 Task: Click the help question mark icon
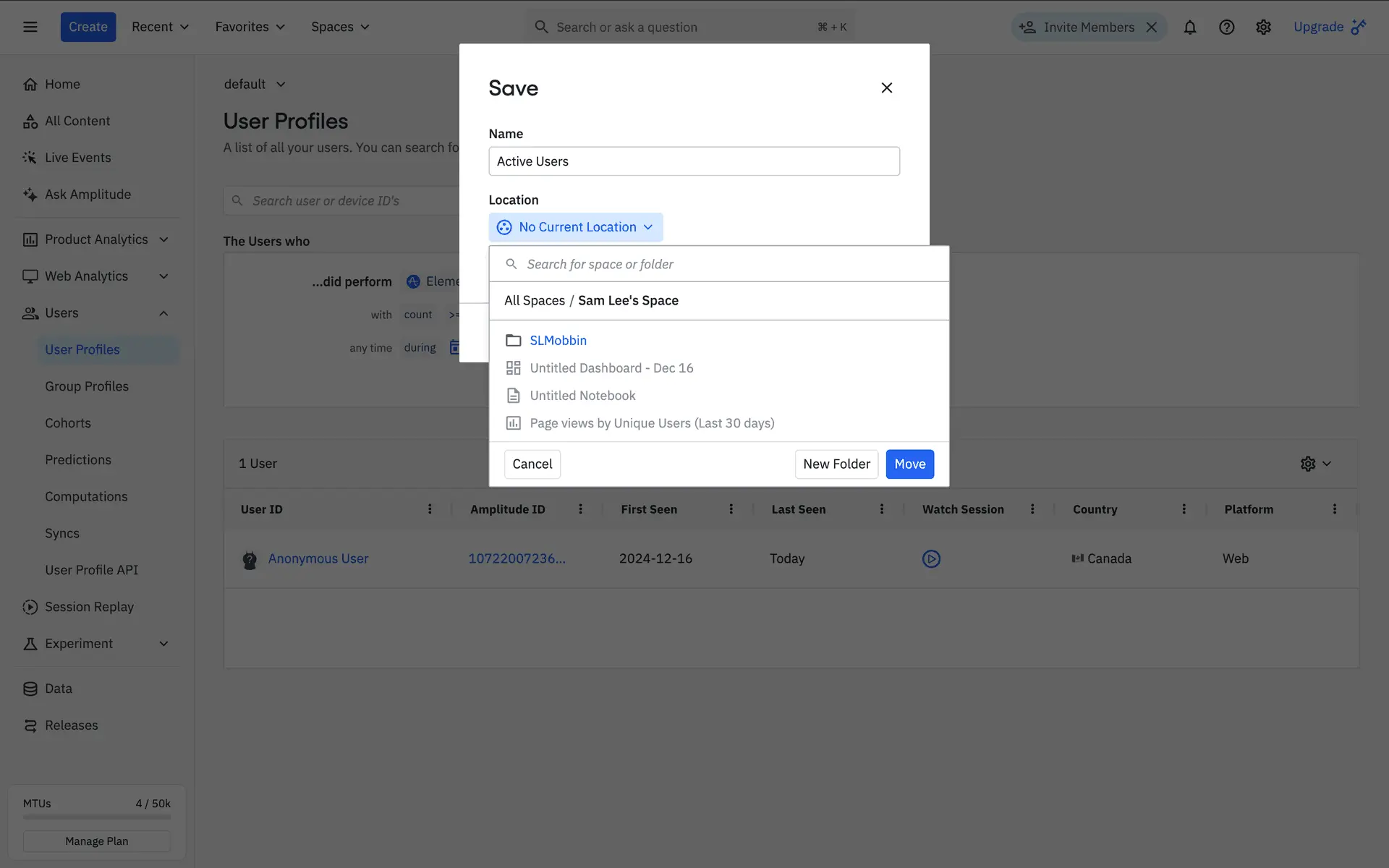pos(1226,27)
